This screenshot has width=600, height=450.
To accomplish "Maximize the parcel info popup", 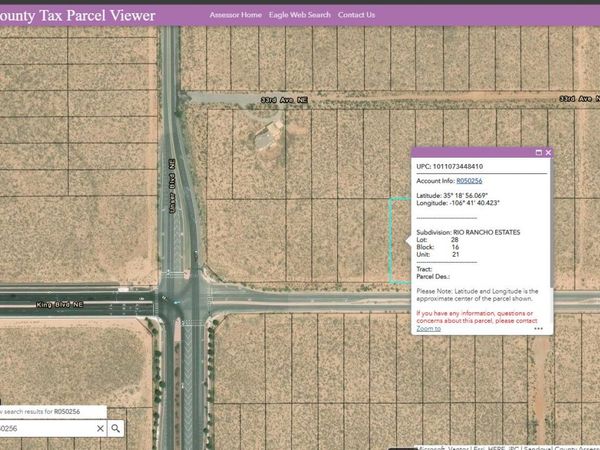I will tap(538, 153).
